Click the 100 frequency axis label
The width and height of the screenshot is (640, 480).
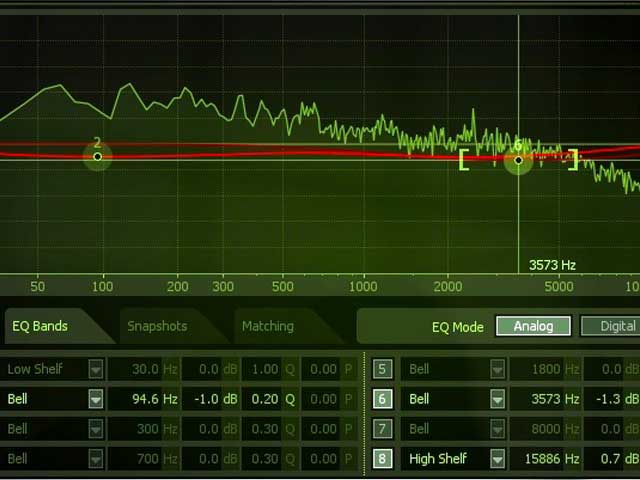point(102,287)
